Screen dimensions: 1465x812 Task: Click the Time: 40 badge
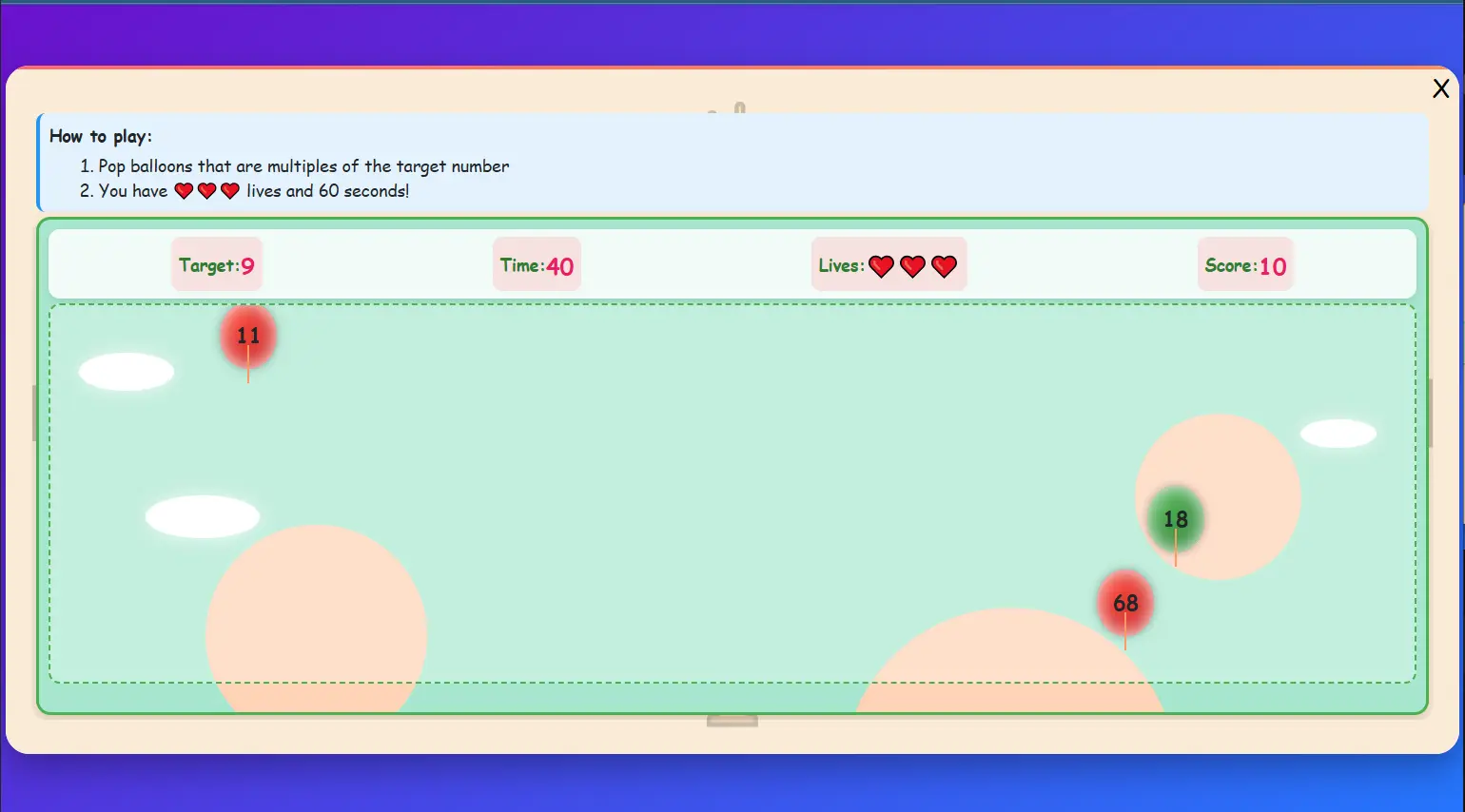coord(536,263)
